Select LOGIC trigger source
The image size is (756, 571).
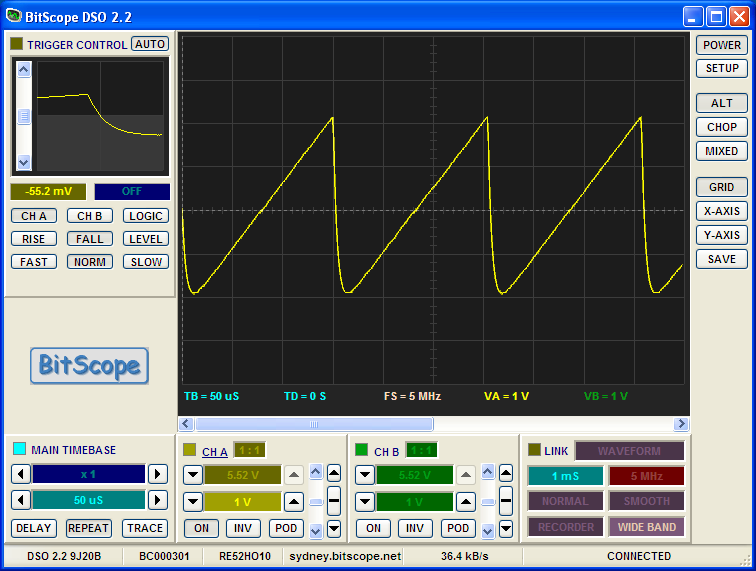click(x=146, y=216)
